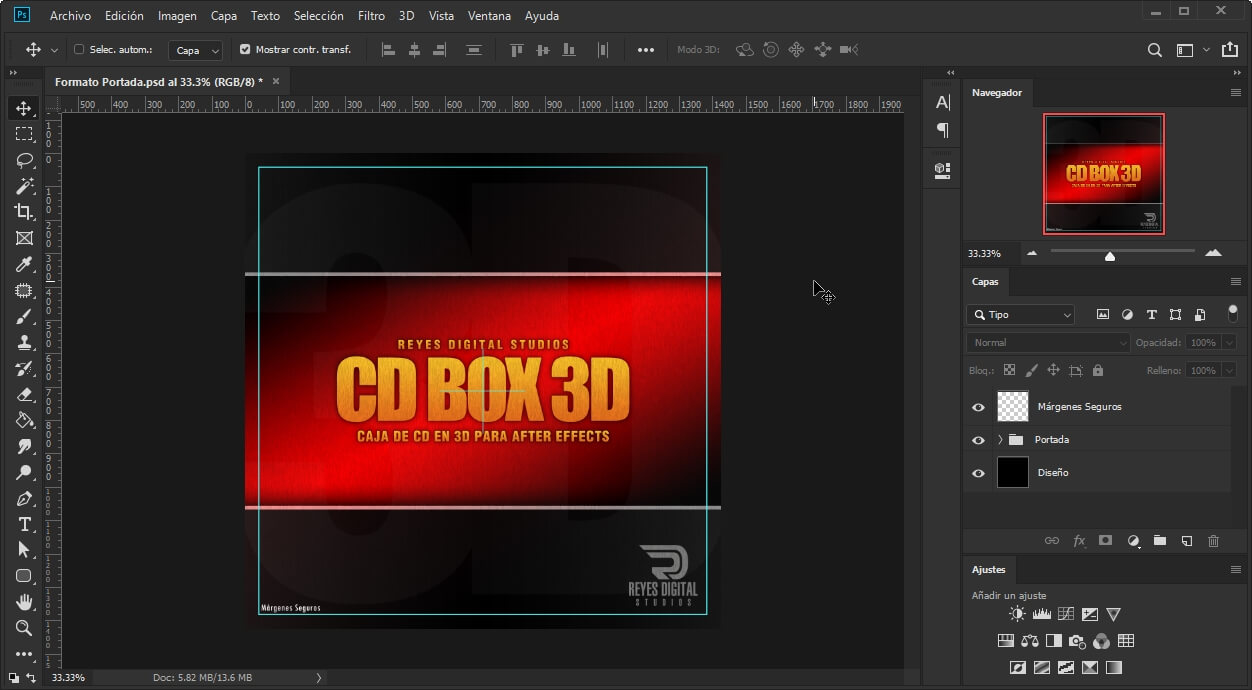The width and height of the screenshot is (1252, 690).
Task: Select the Rectangular Marquee tool
Action: (x=24, y=134)
